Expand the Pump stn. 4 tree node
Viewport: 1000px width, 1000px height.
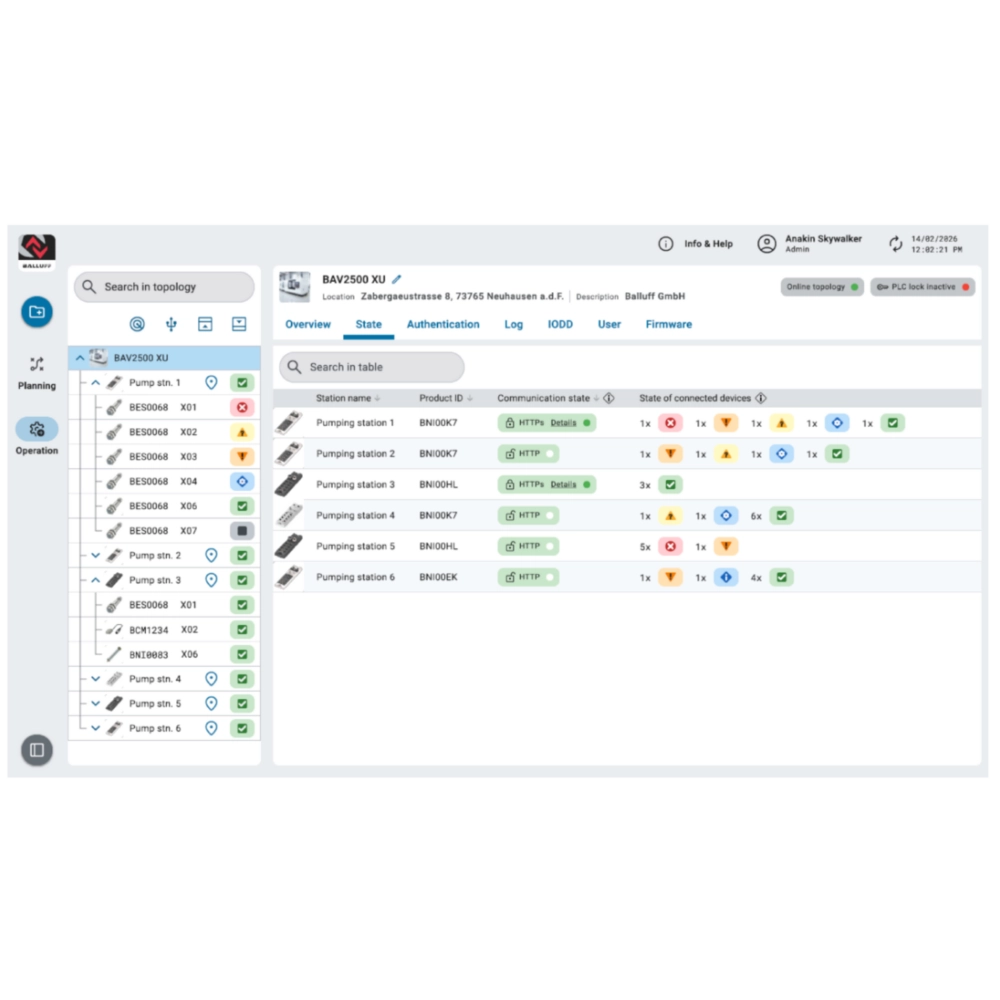(96, 679)
